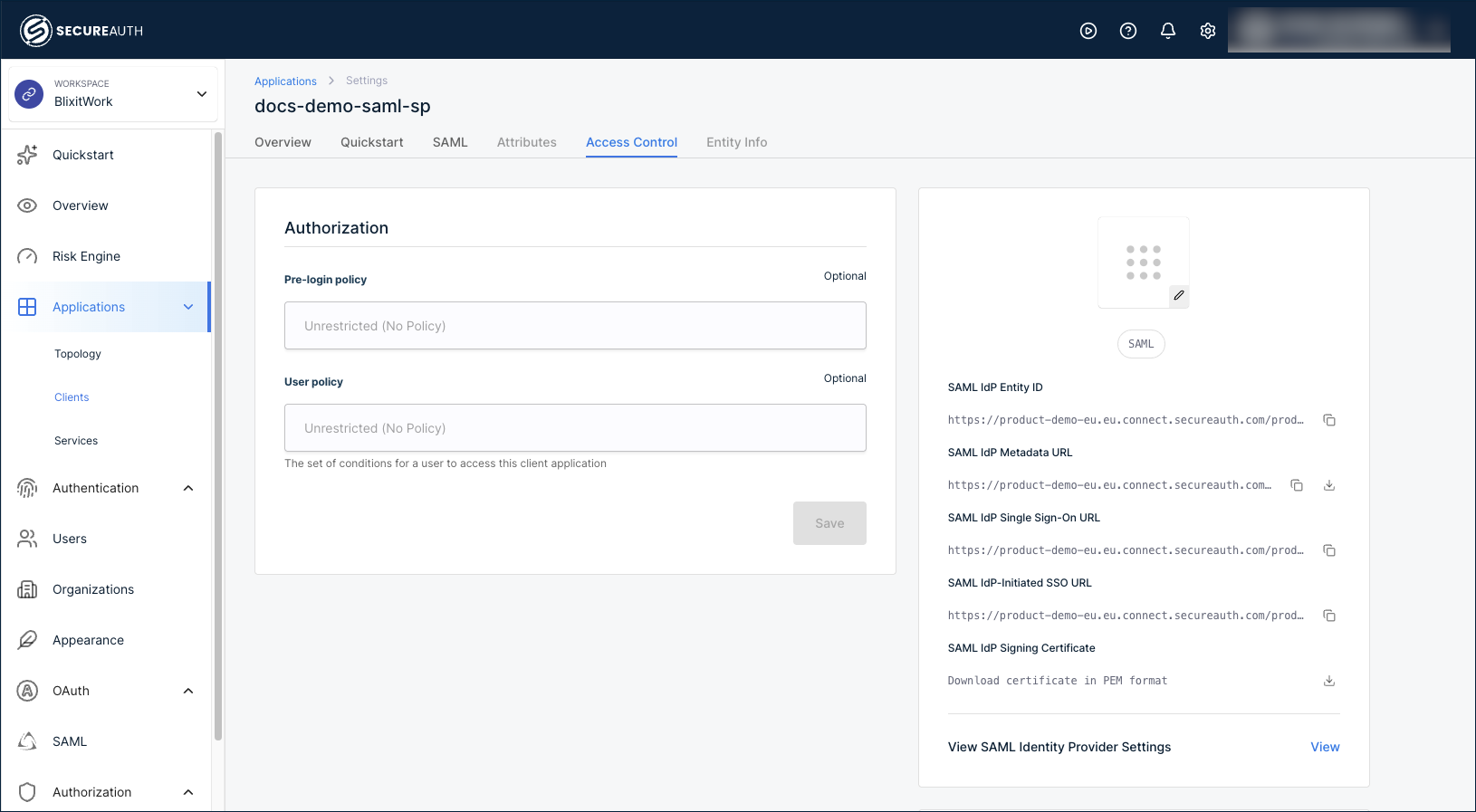
Task: Download the SAML IdP Metadata file
Action: pos(1329,485)
